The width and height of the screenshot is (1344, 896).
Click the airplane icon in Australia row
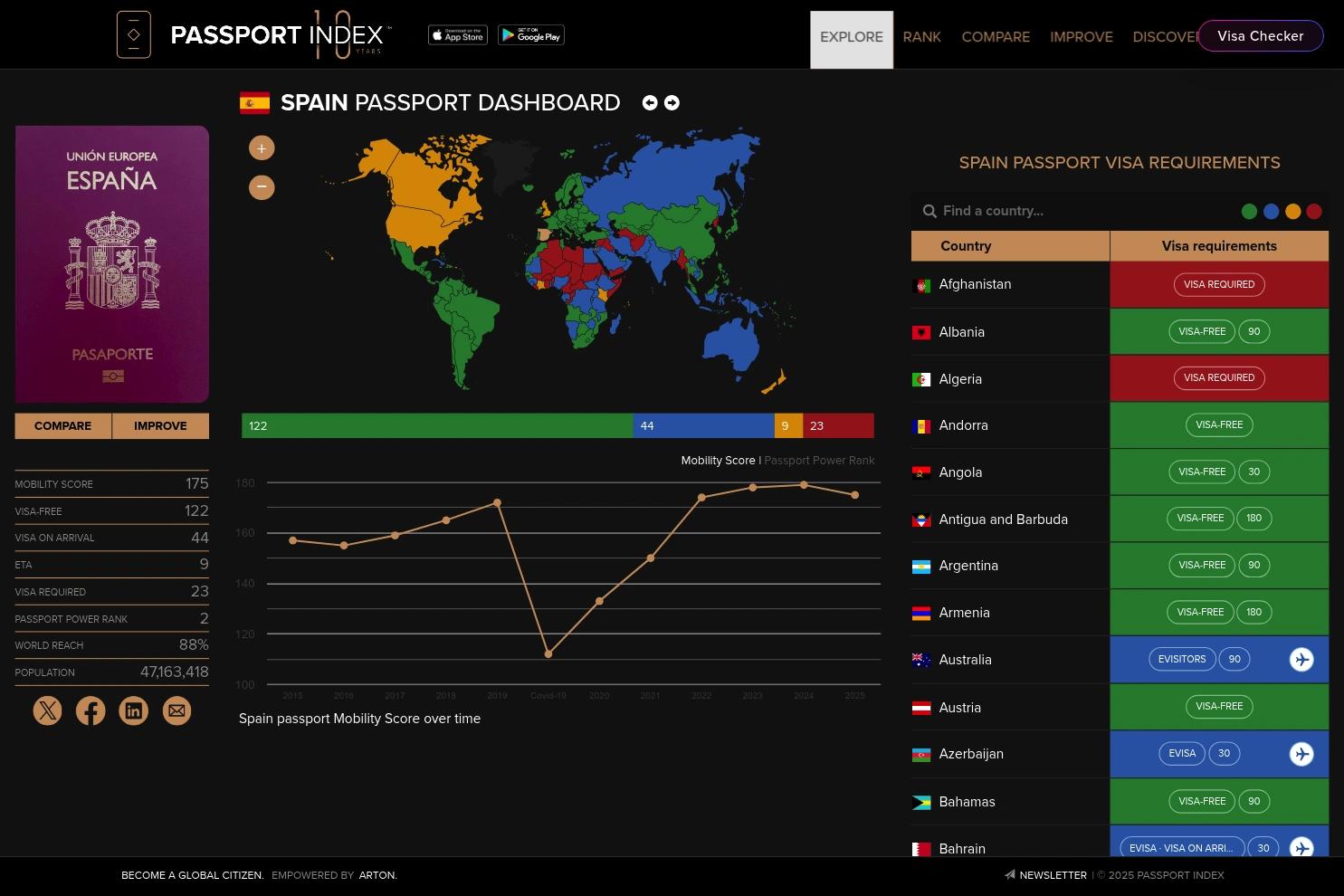coord(1301,660)
